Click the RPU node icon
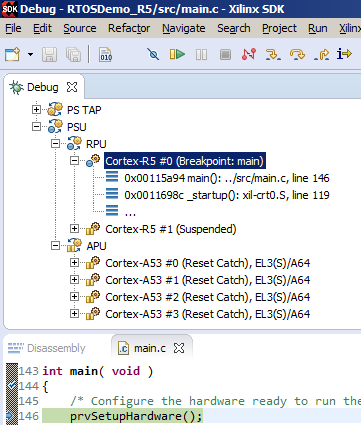The height and width of the screenshot is (425, 361). tap(74, 143)
